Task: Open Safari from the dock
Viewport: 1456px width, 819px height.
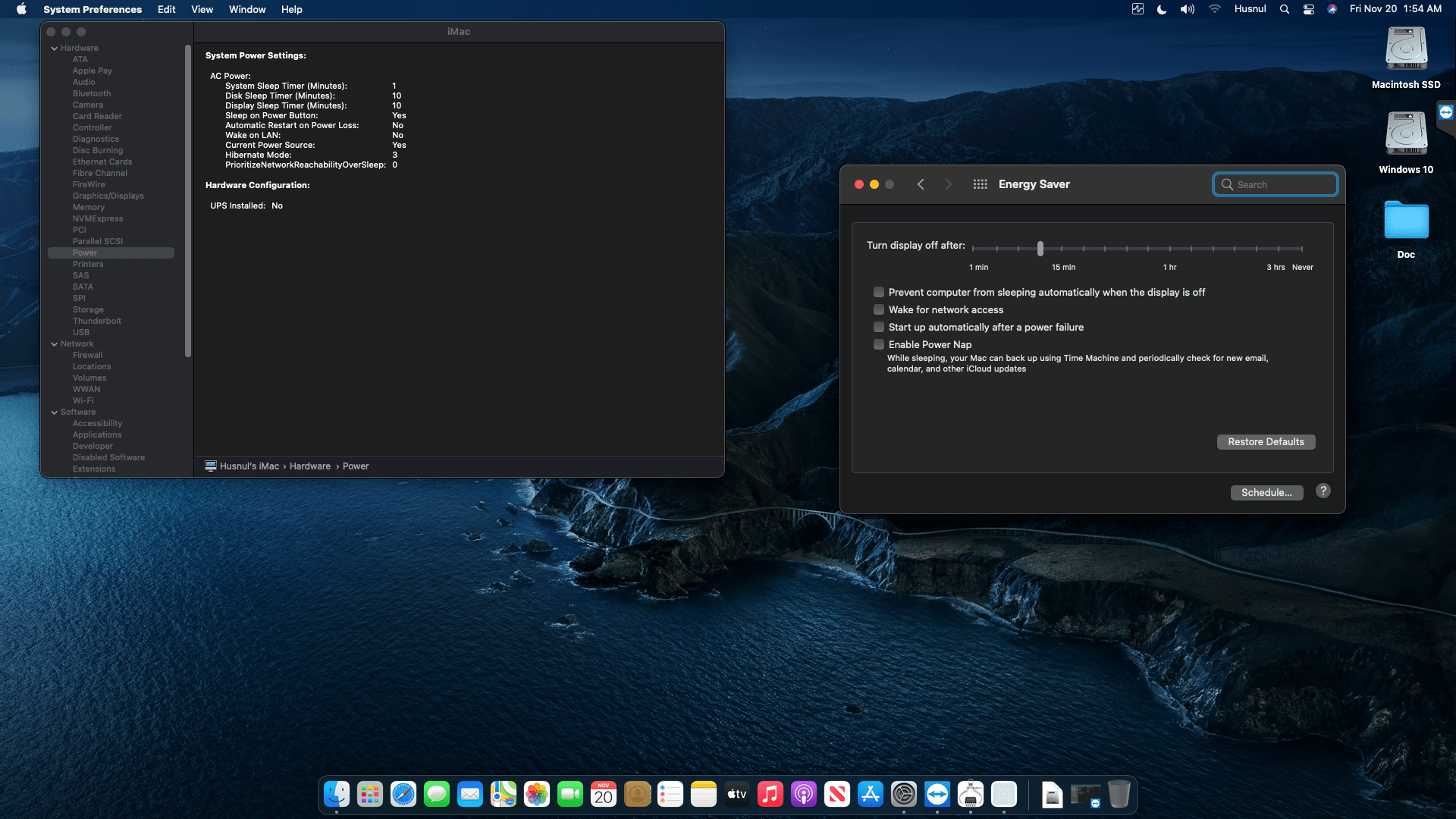Action: [403, 794]
